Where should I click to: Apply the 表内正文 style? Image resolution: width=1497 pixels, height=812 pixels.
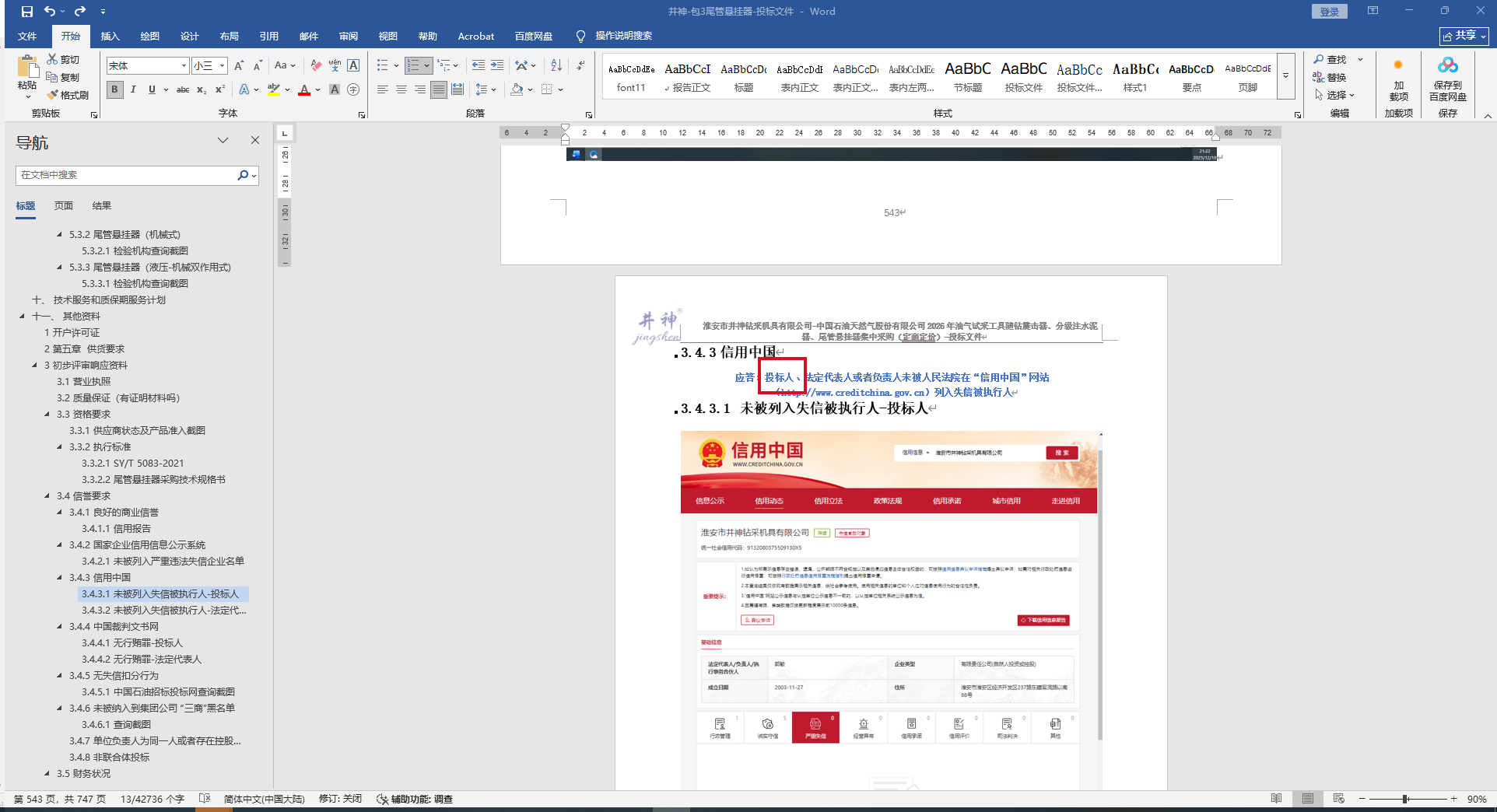point(800,76)
